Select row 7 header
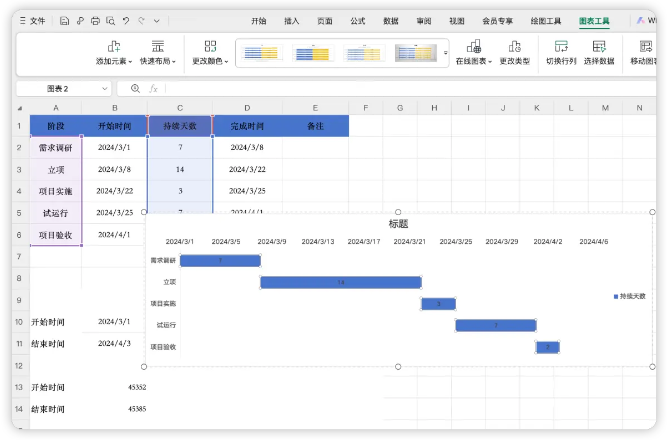Image resolution: width=667 pixels, height=440 pixels. [x=19, y=257]
